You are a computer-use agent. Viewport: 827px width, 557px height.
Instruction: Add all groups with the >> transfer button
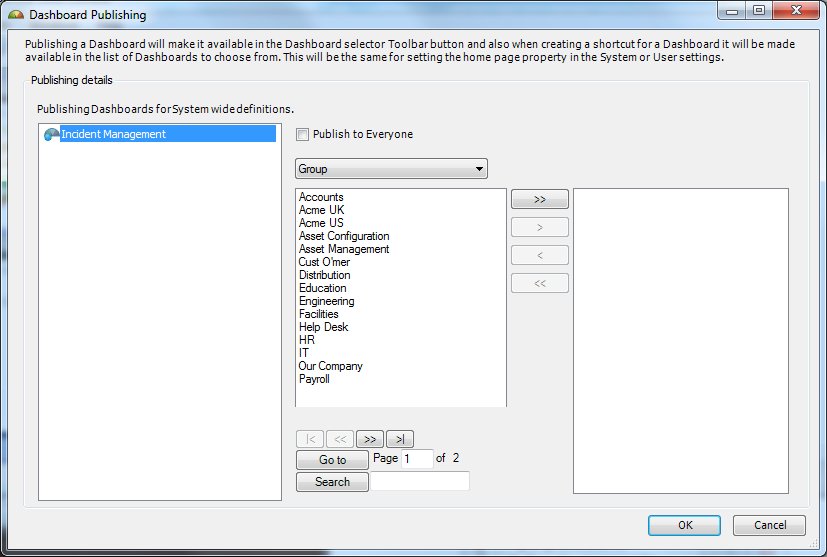(x=540, y=199)
